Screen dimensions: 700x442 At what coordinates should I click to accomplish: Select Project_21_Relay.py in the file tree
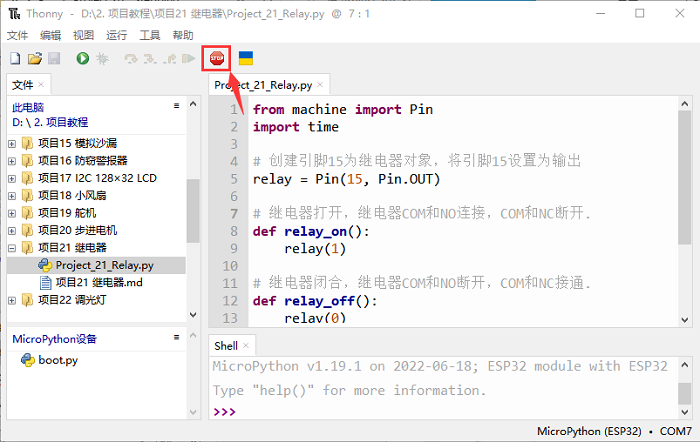(104, 265)
